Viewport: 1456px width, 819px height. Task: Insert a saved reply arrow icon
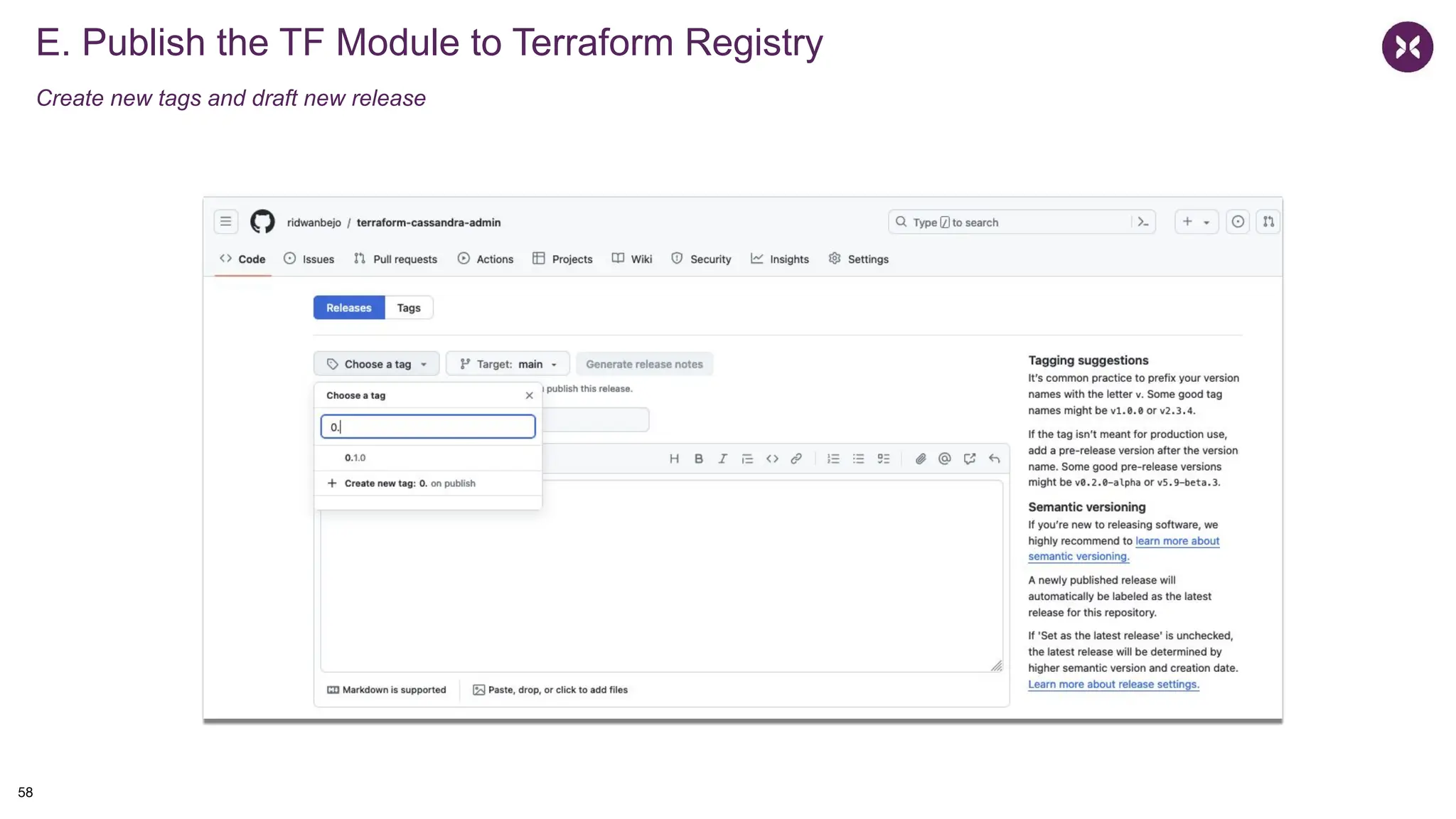point(994,459)
